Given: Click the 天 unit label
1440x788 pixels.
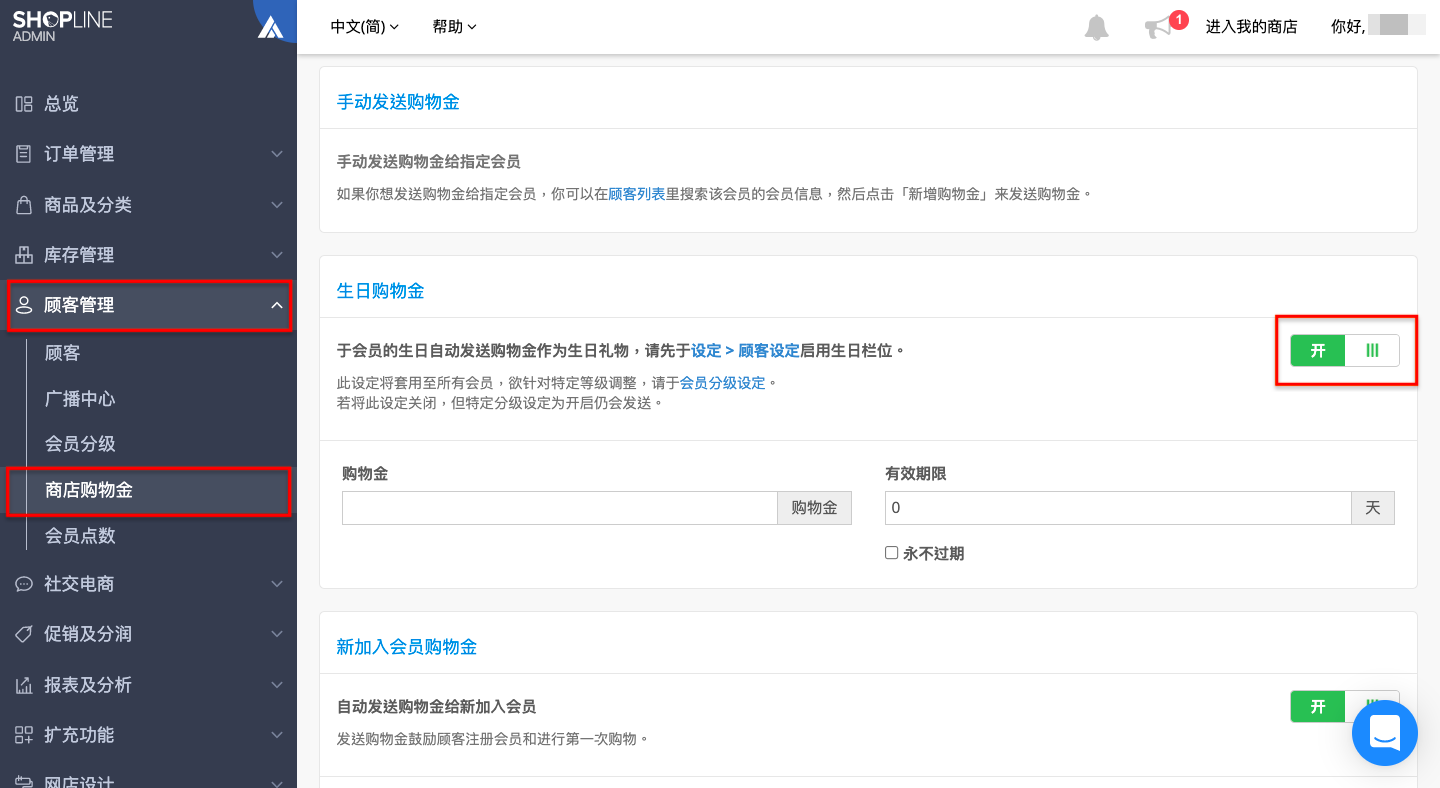Looking at the screenshot, I should point(1373,508).
